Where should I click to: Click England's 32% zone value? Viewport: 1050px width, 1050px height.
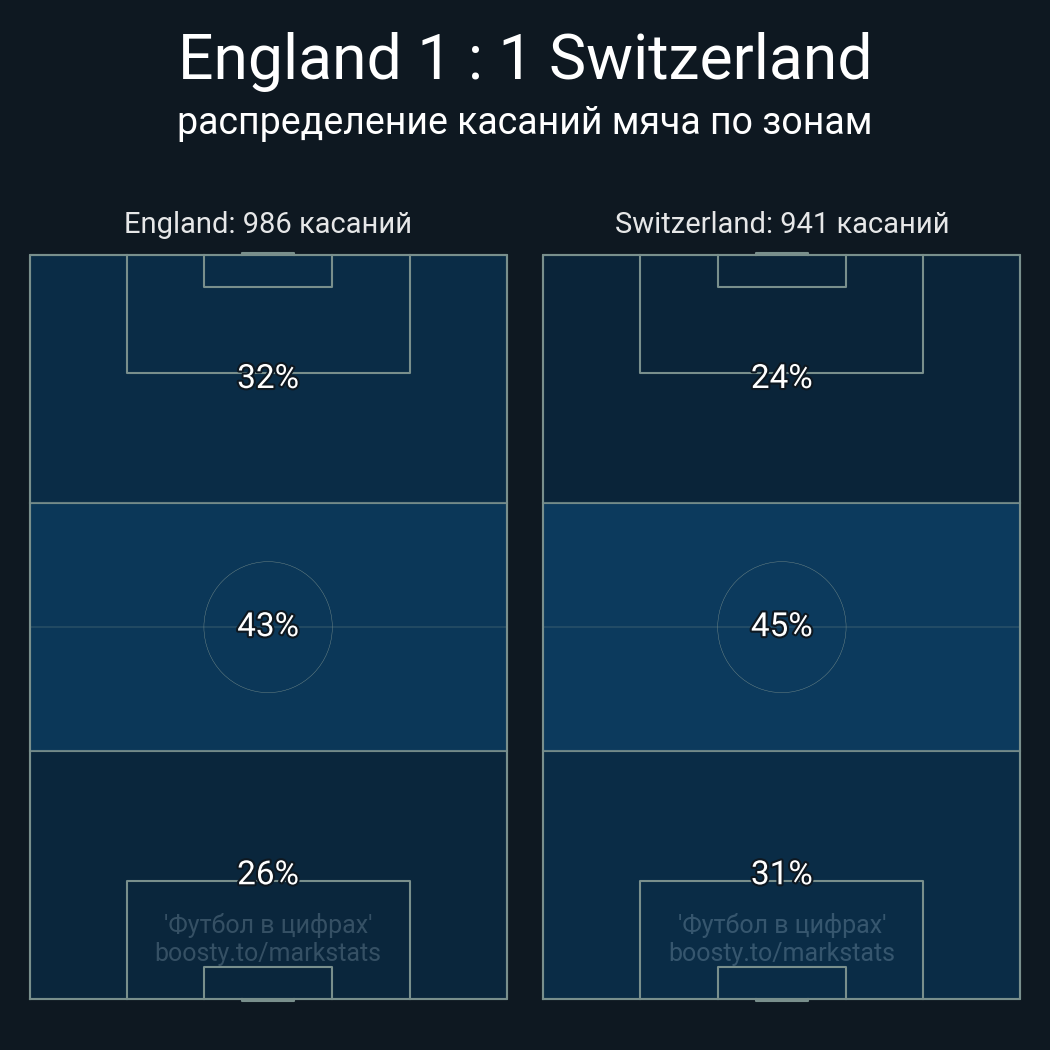pos(268,377)
